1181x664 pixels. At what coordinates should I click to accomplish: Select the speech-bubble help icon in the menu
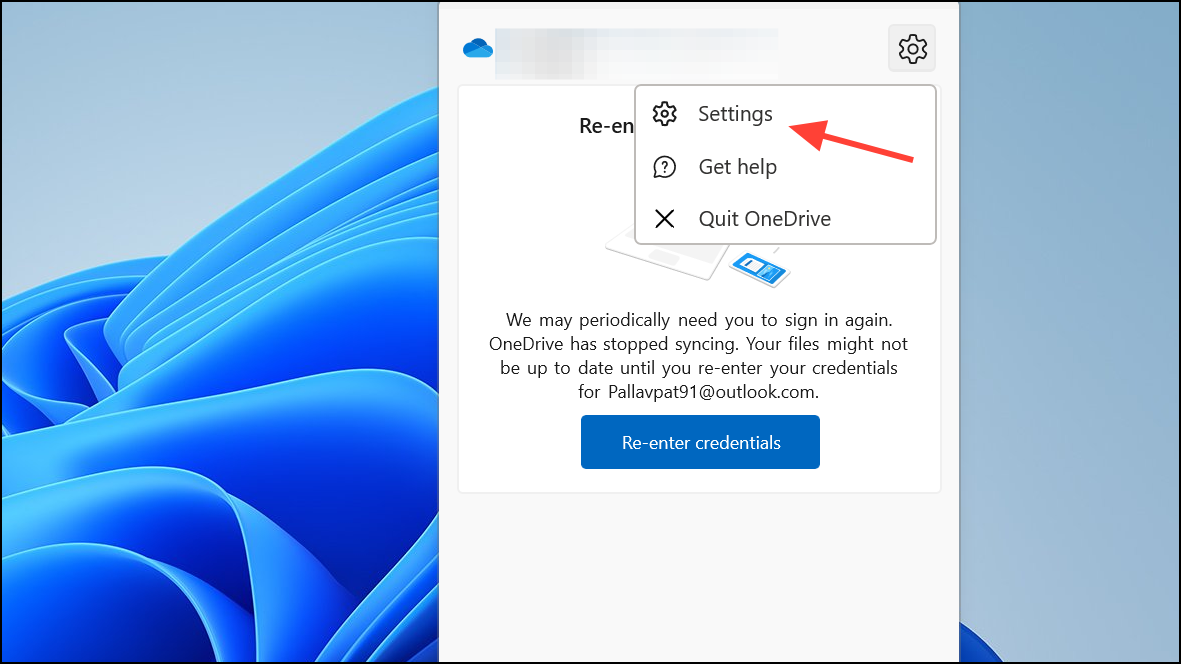click(664, 166)
